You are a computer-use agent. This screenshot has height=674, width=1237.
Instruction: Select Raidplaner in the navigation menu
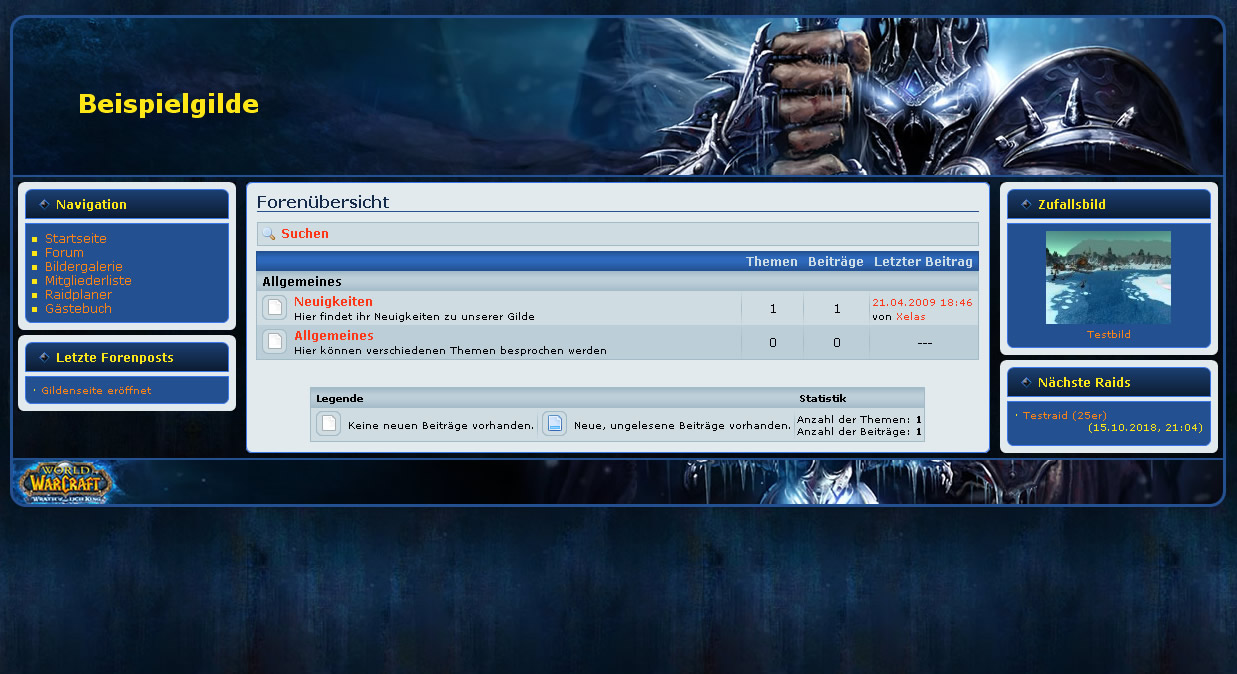[78, 295]
